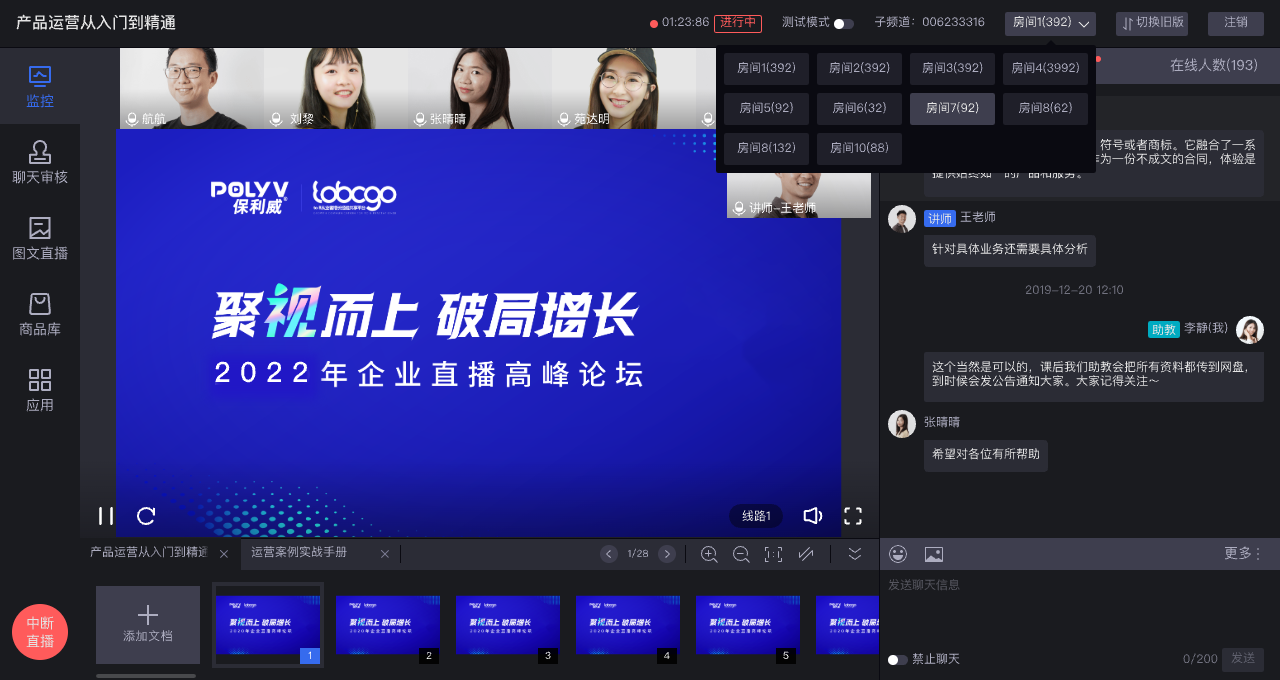Click 刘黎's video tile
This screenshot has width=1280, height=680.
(336, 88)
